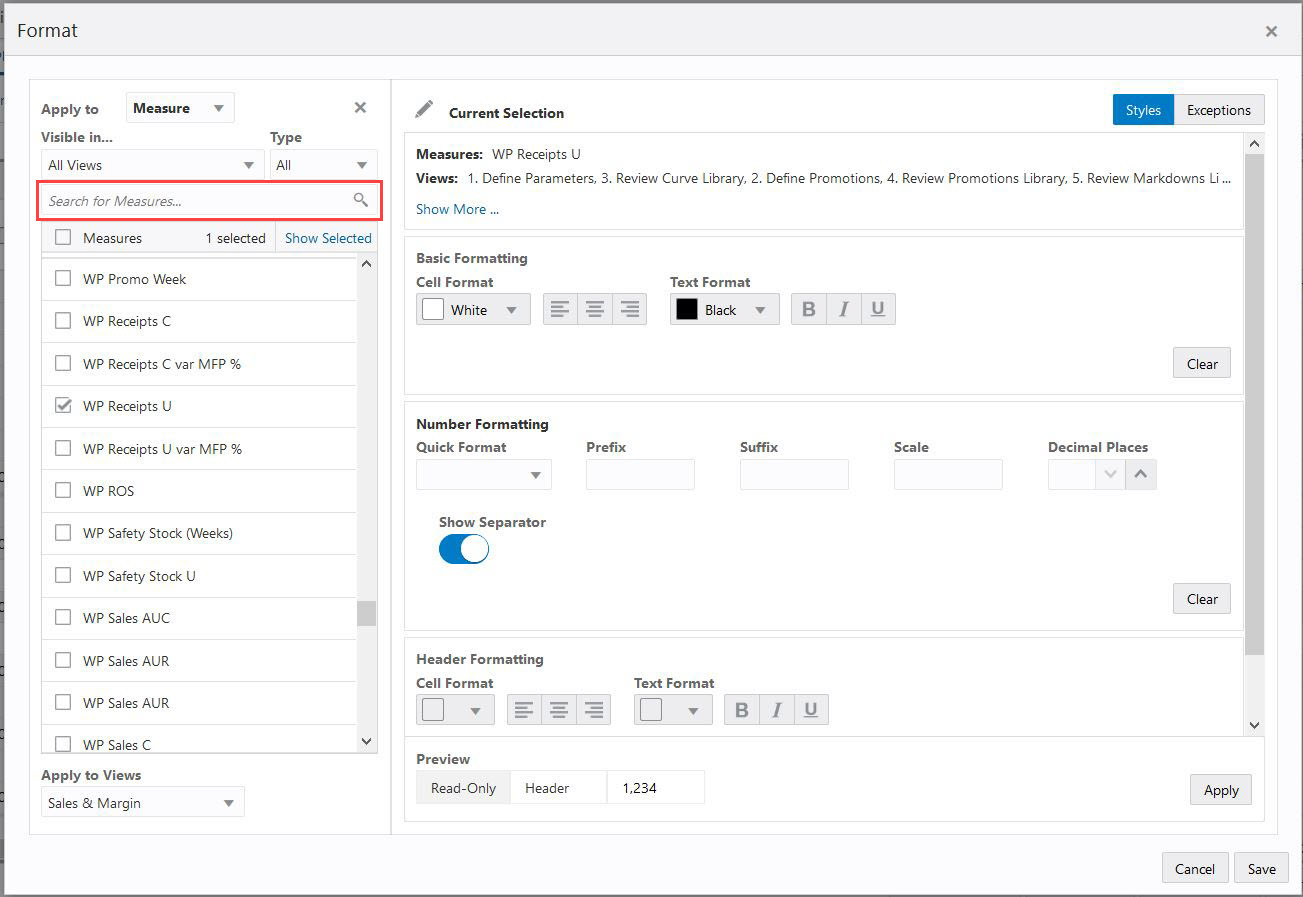The height and width of the screenshot is (897, 1303).
Task: Click the measures list scroll-down arrow
Action: pyautogui.click(x=366, y=741)
